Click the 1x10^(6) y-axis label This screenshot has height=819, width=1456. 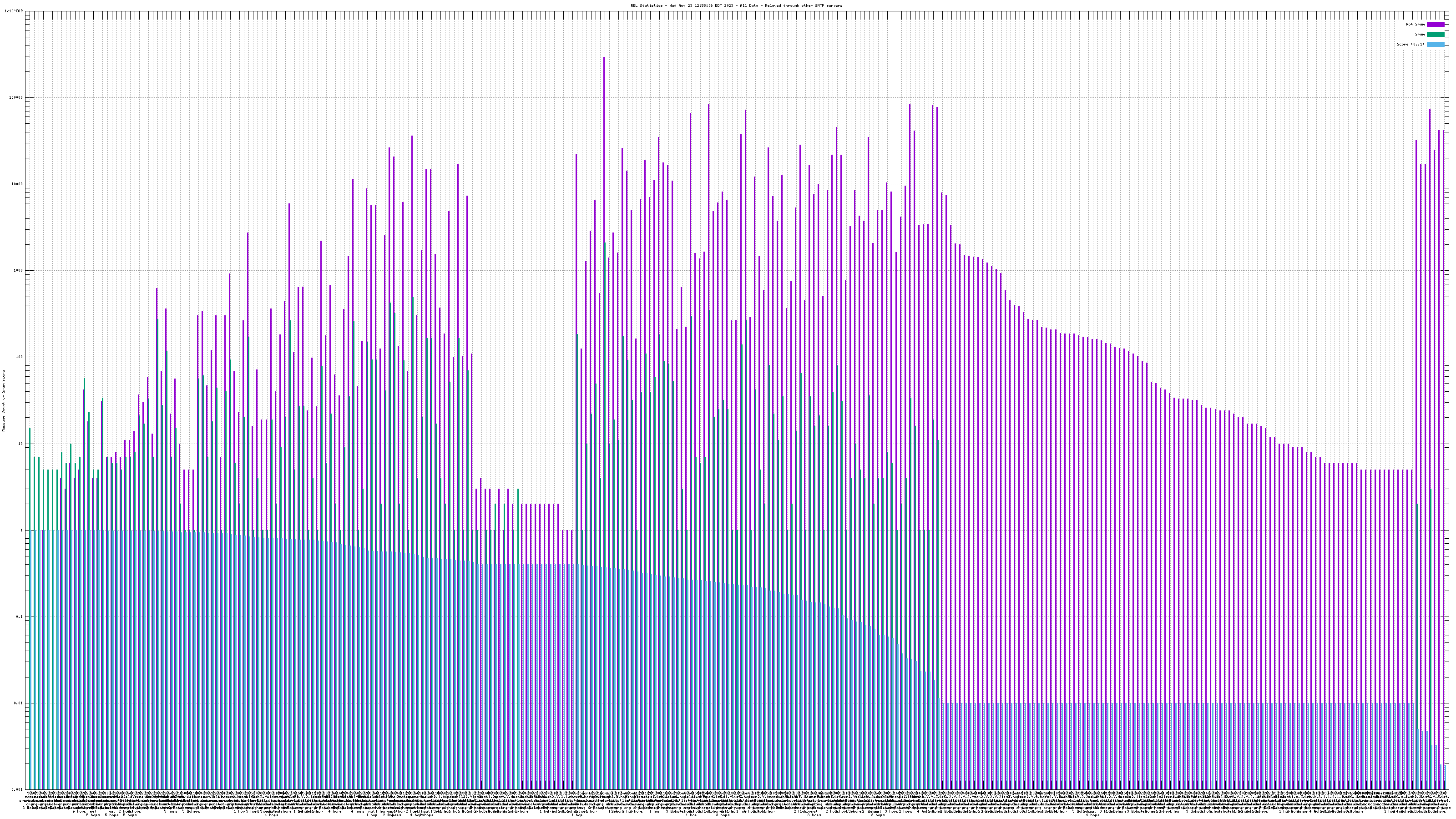point(14,11)
